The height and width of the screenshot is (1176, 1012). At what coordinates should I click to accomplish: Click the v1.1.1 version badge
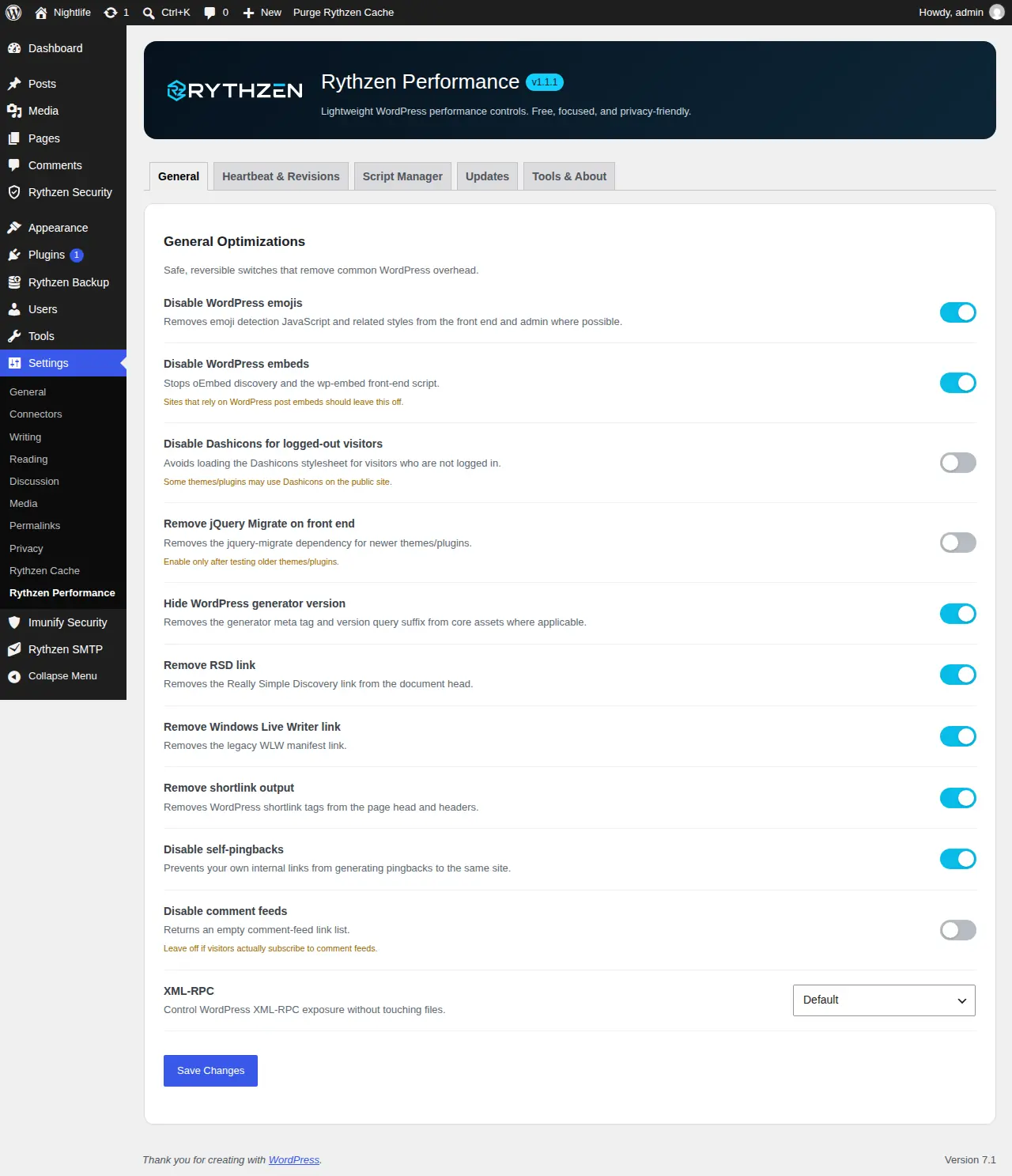point(545,82)
